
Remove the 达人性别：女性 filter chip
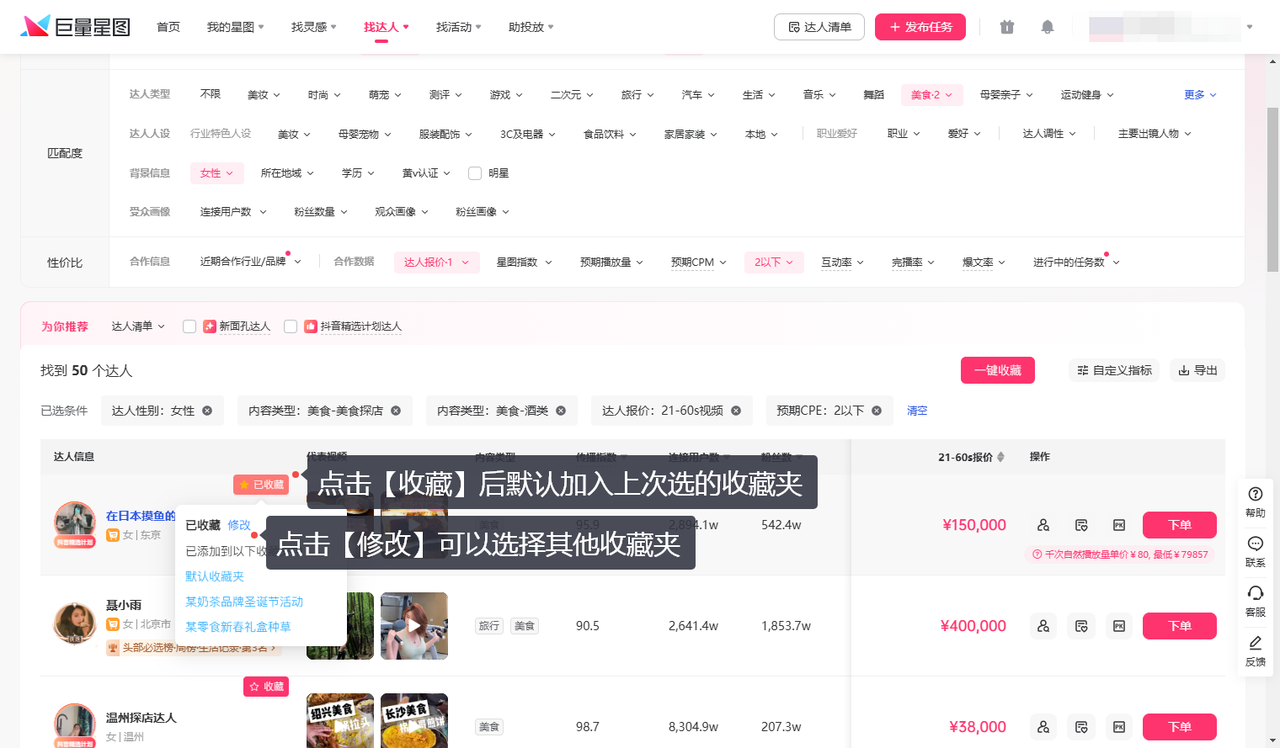pyautogui.click(x=207, y=411)
